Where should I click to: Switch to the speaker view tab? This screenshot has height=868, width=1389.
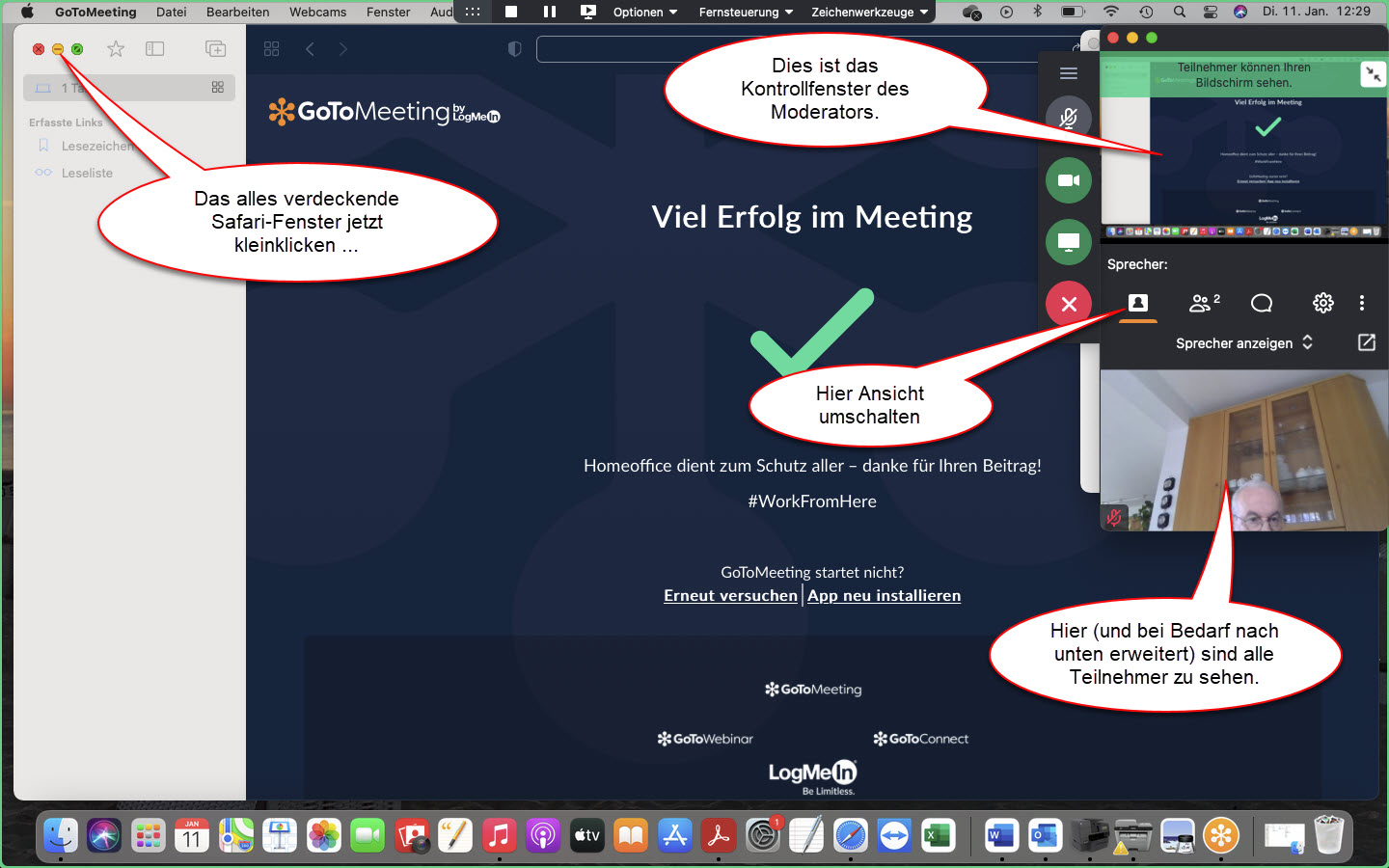click(1138, 303)
